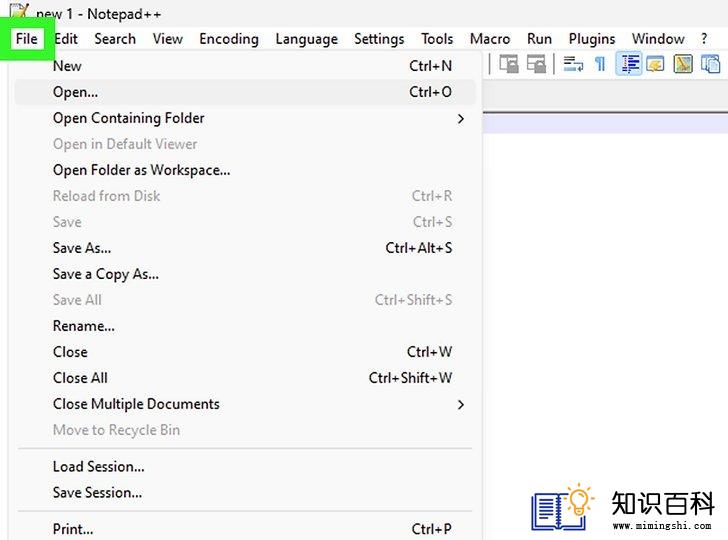Choose New from the File menu

245,66
